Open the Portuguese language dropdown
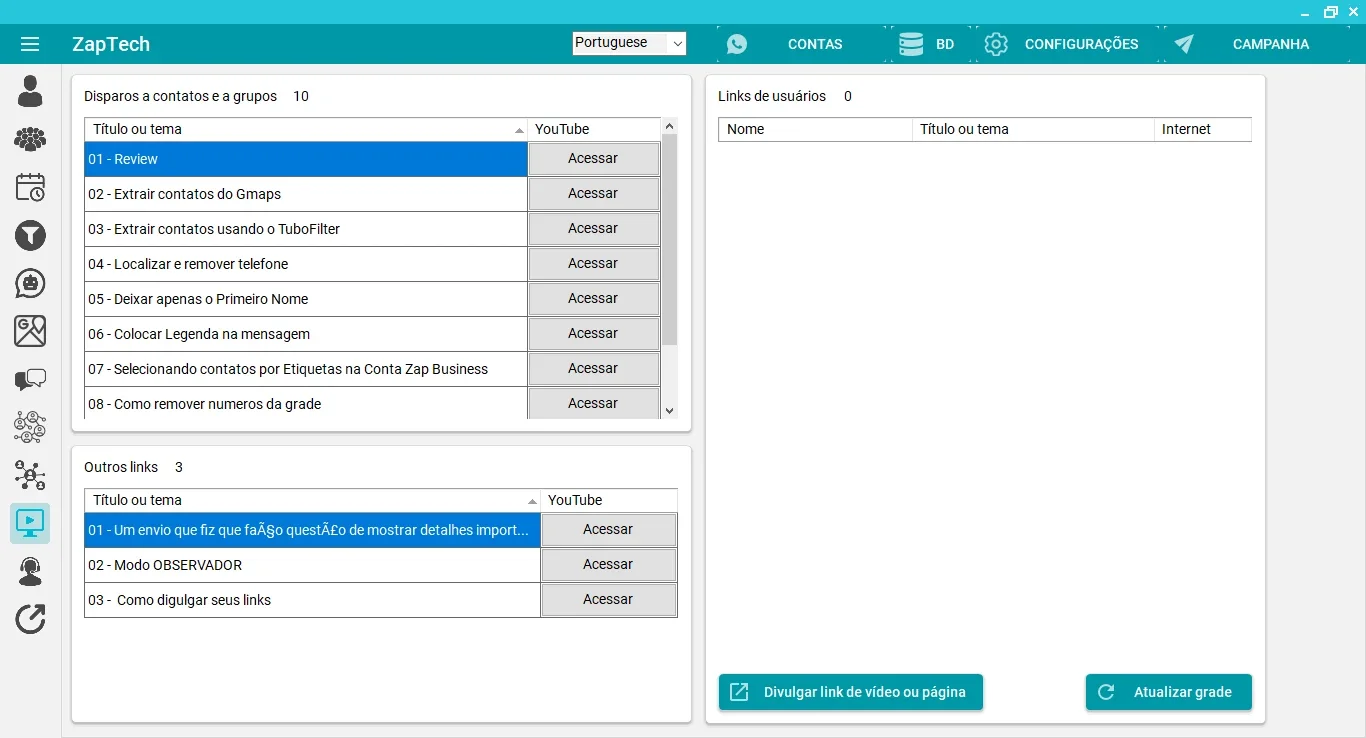 pyautogui.click(x=629, y=43)
